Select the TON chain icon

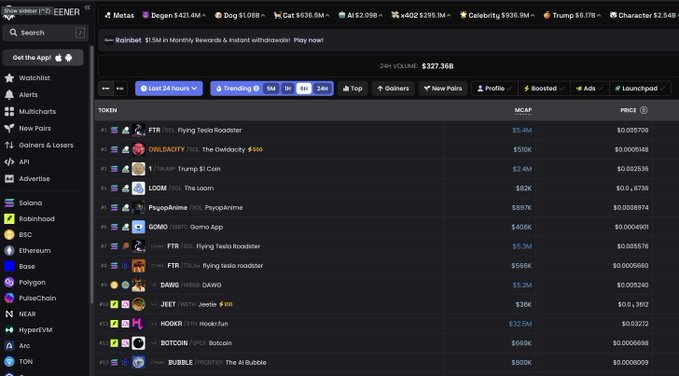pos(9,362)
